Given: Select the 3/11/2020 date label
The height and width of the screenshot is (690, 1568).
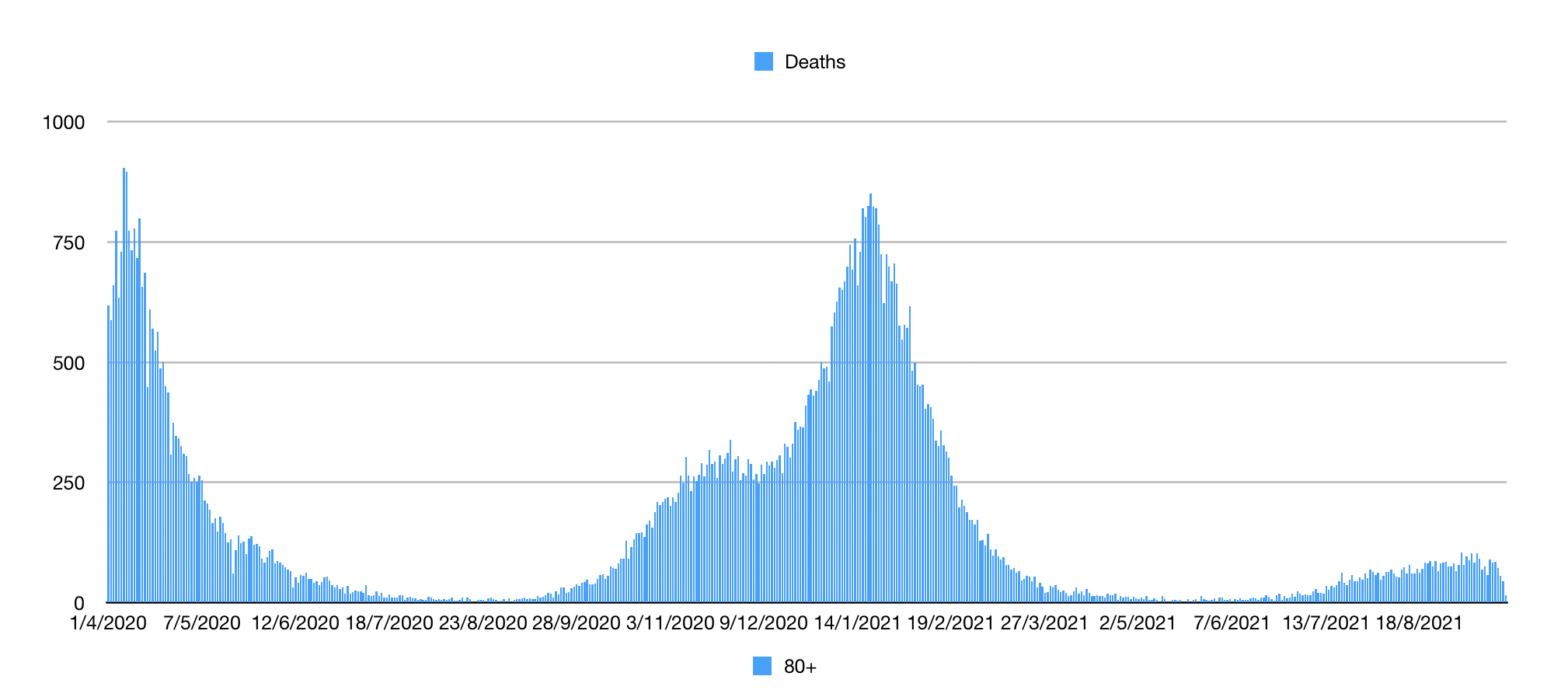Looking at the screenshot, I should 670,623.
